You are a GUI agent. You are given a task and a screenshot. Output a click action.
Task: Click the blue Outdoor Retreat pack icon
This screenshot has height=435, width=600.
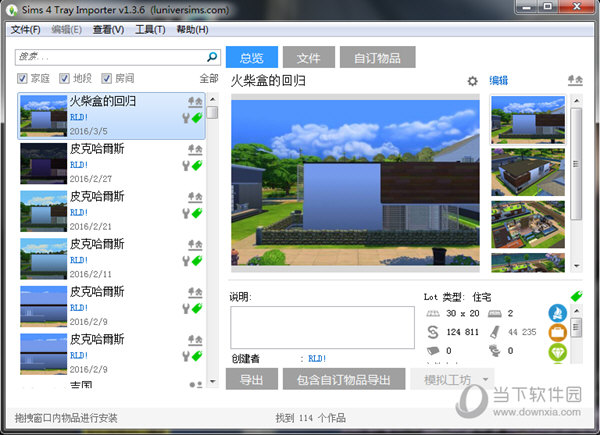(x=558, y=313)
